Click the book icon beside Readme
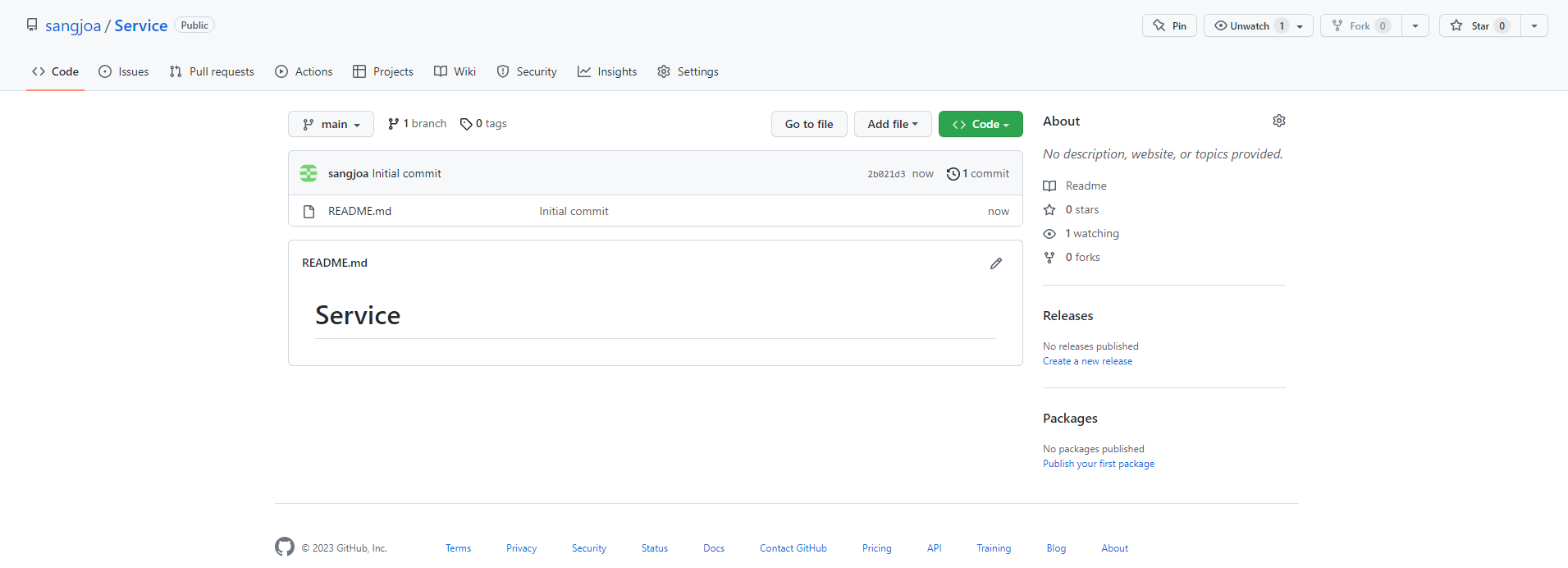The height and width of the screenshot is (568, 1568). point(1049,186)
